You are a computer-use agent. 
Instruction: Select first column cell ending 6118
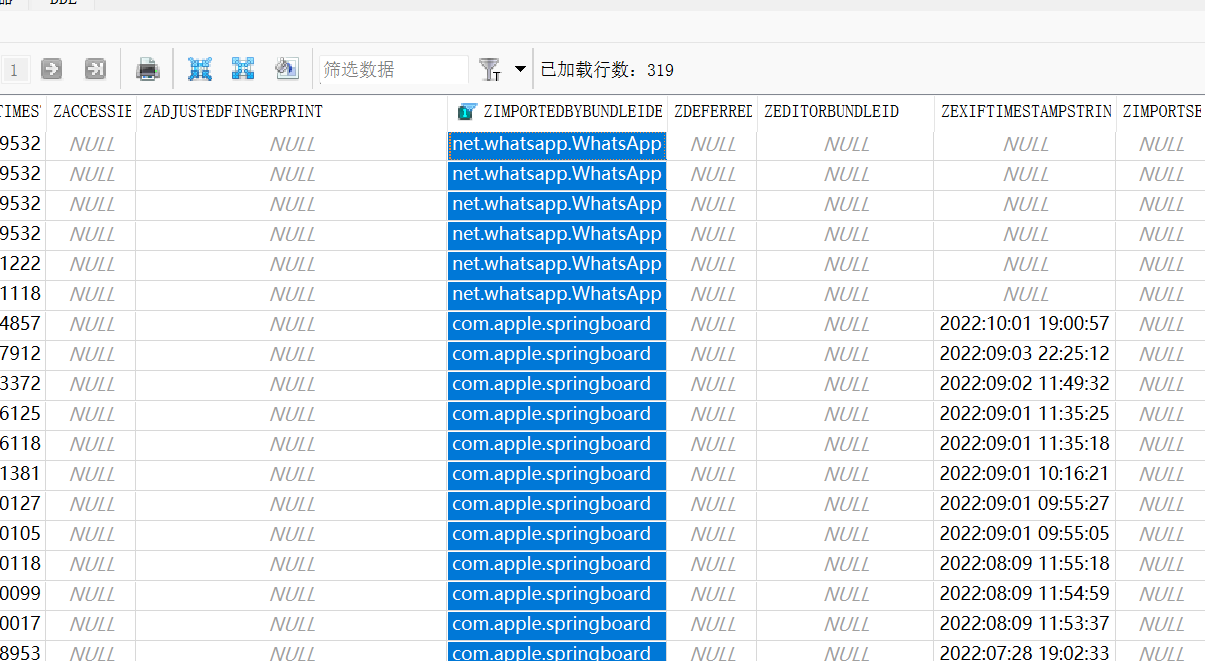coord(22,444)
